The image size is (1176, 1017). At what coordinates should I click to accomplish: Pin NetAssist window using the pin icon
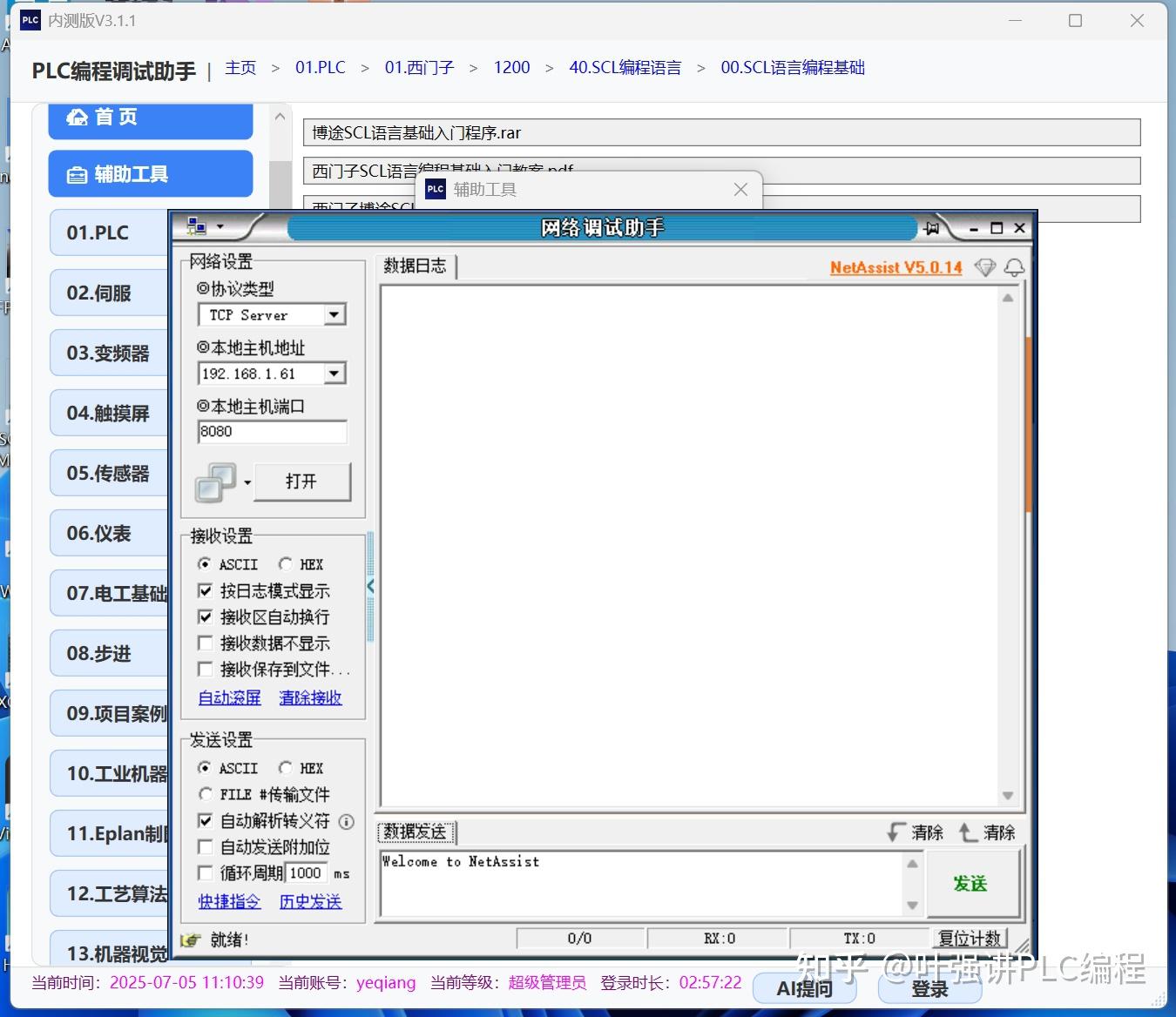coord(932,227)
